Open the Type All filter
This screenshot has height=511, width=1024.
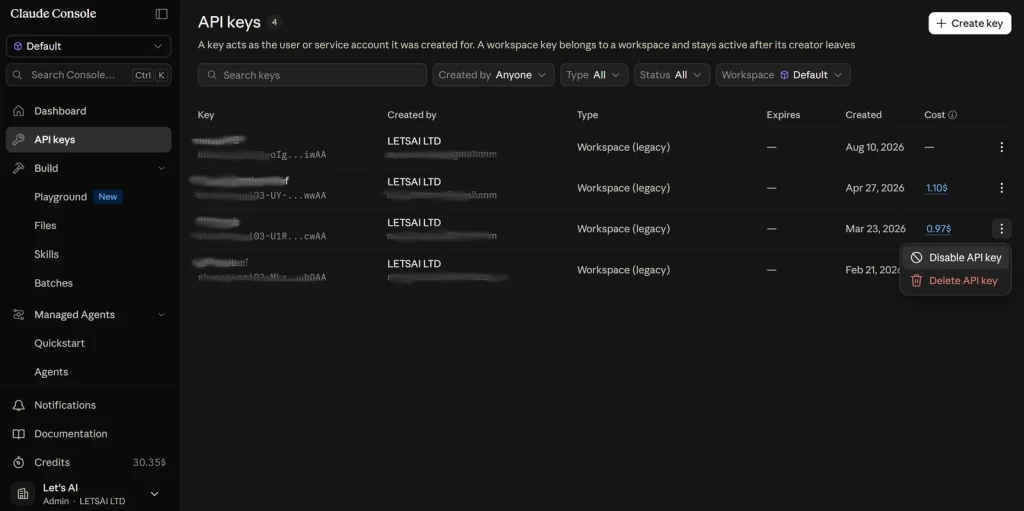[594, 75]
